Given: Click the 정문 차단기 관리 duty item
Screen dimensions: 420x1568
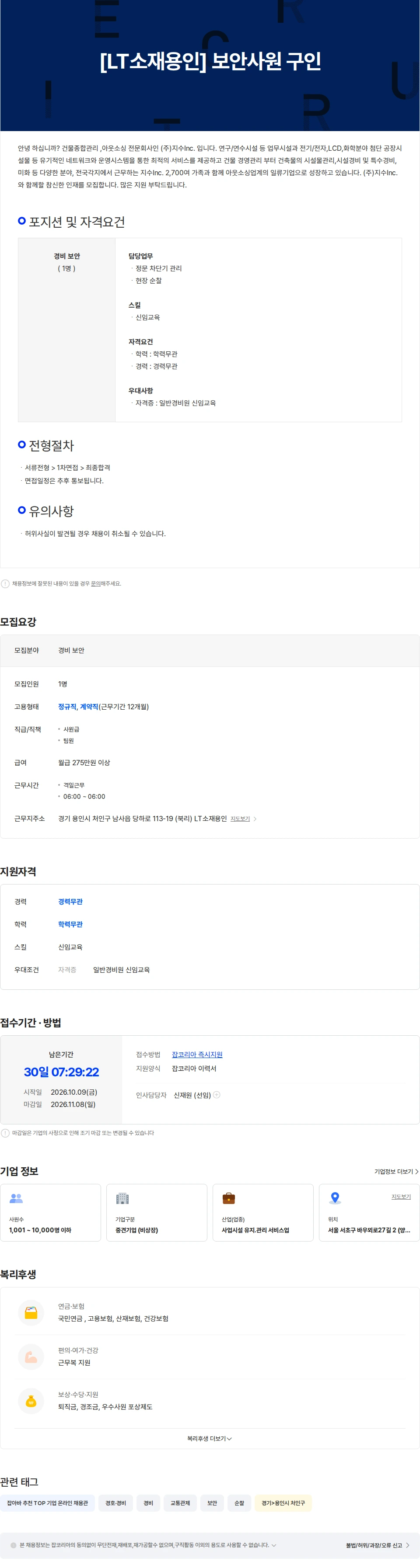Looking at the screenshot, I should pos(158,268).
